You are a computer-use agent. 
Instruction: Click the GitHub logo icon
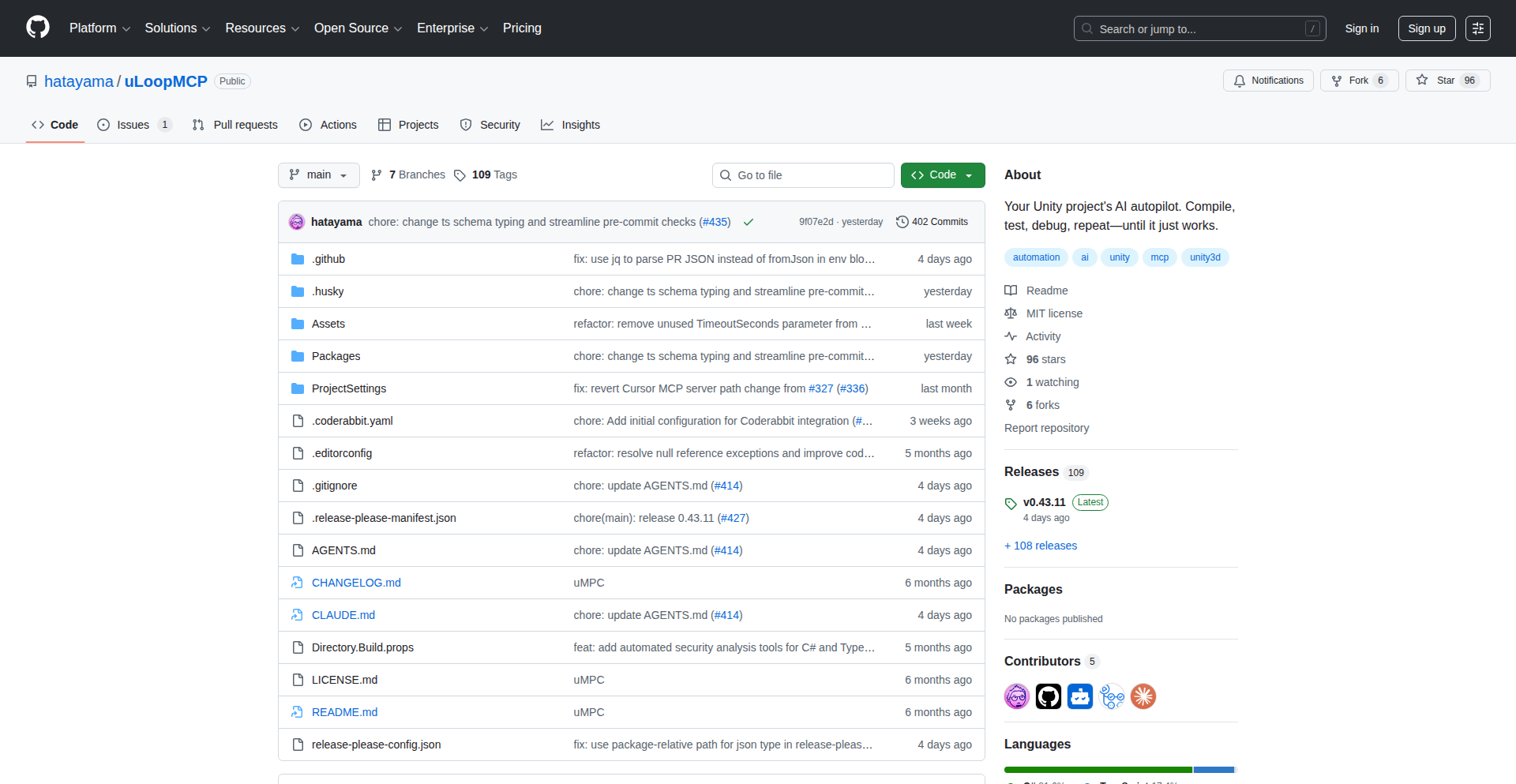click(x=38, y=28)
